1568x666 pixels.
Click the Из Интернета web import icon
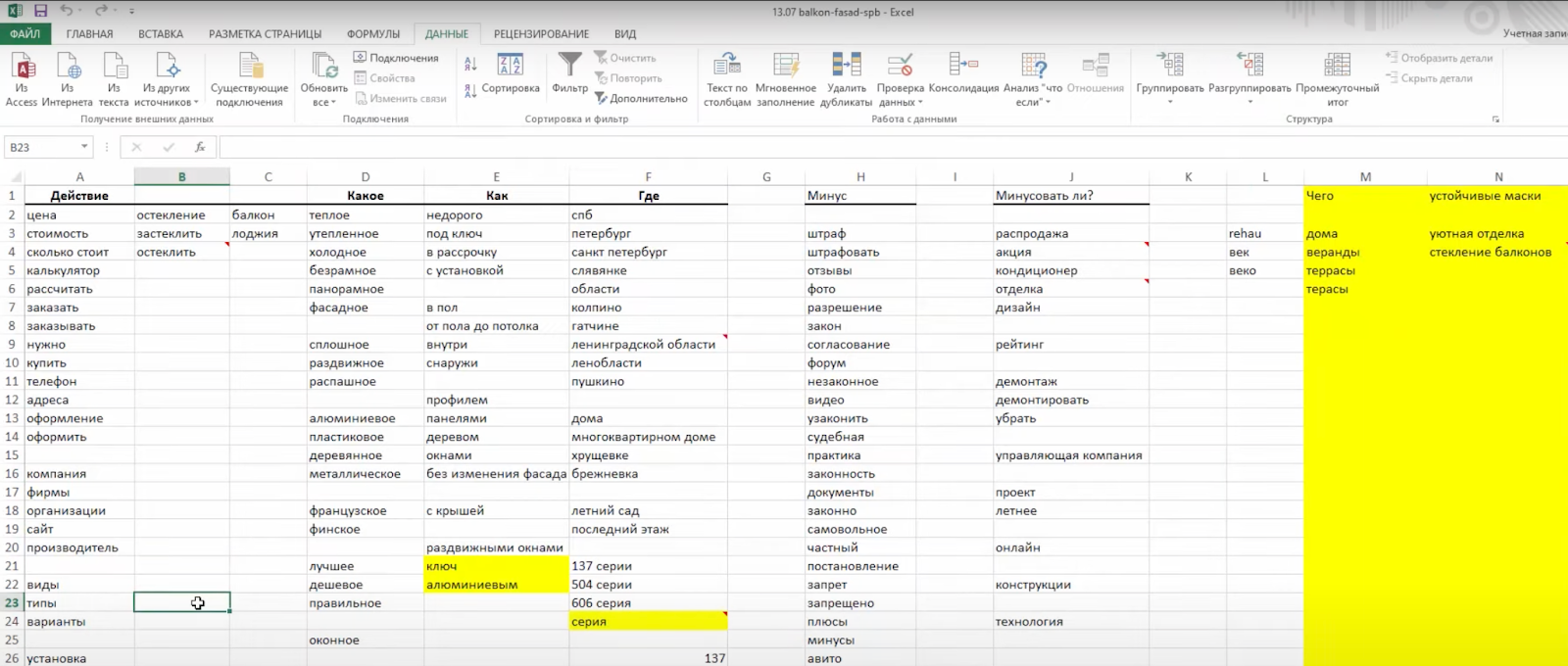click(68, 67)
